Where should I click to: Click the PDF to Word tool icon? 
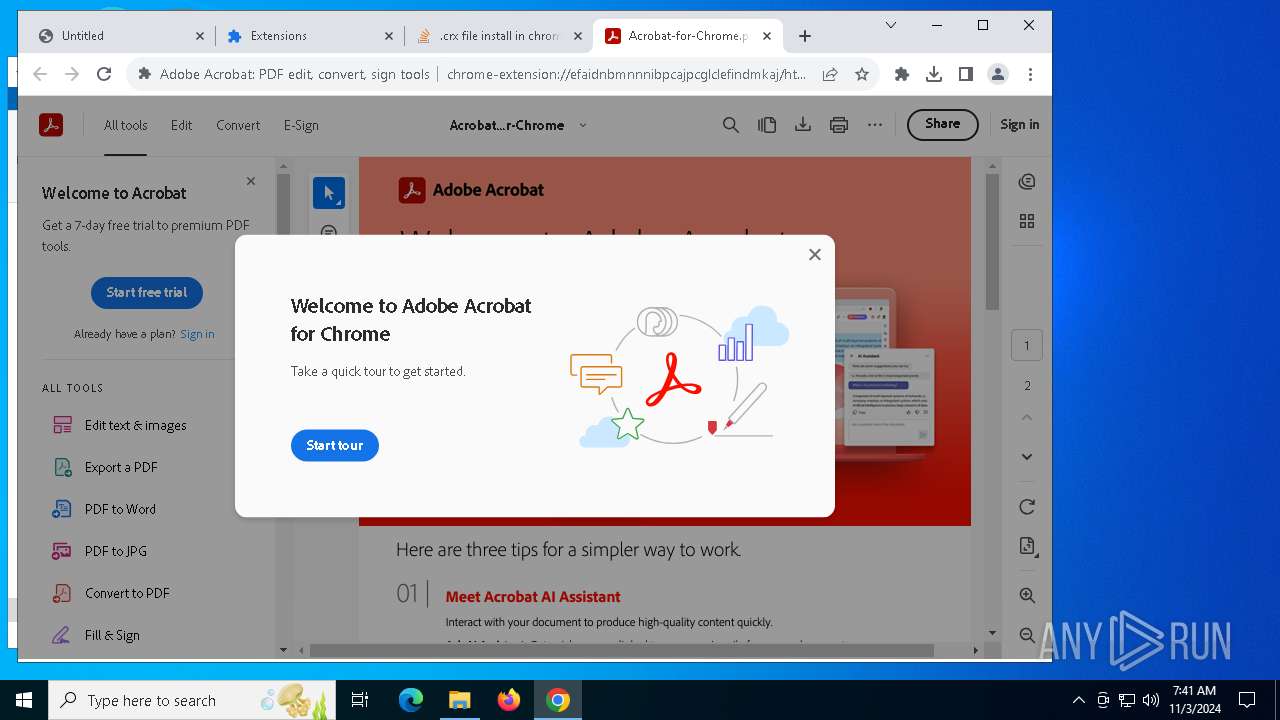tap(63, 509)
